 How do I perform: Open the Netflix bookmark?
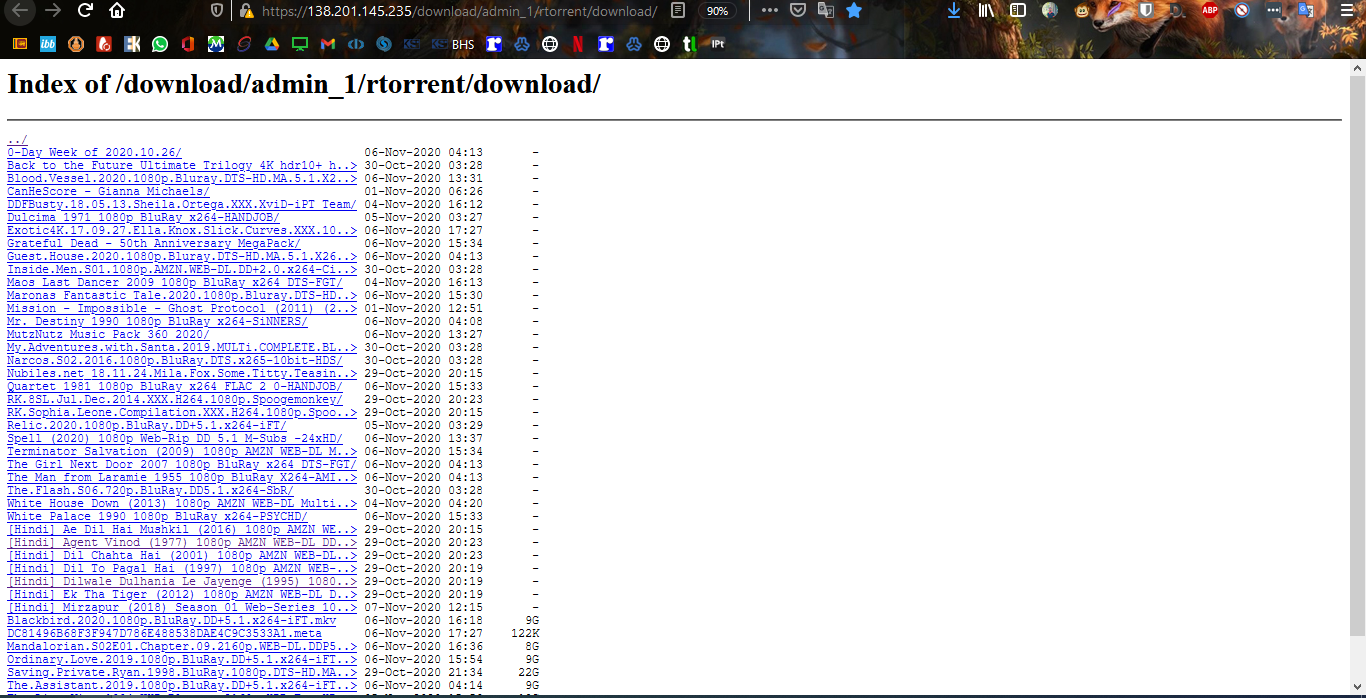point(578,44)
